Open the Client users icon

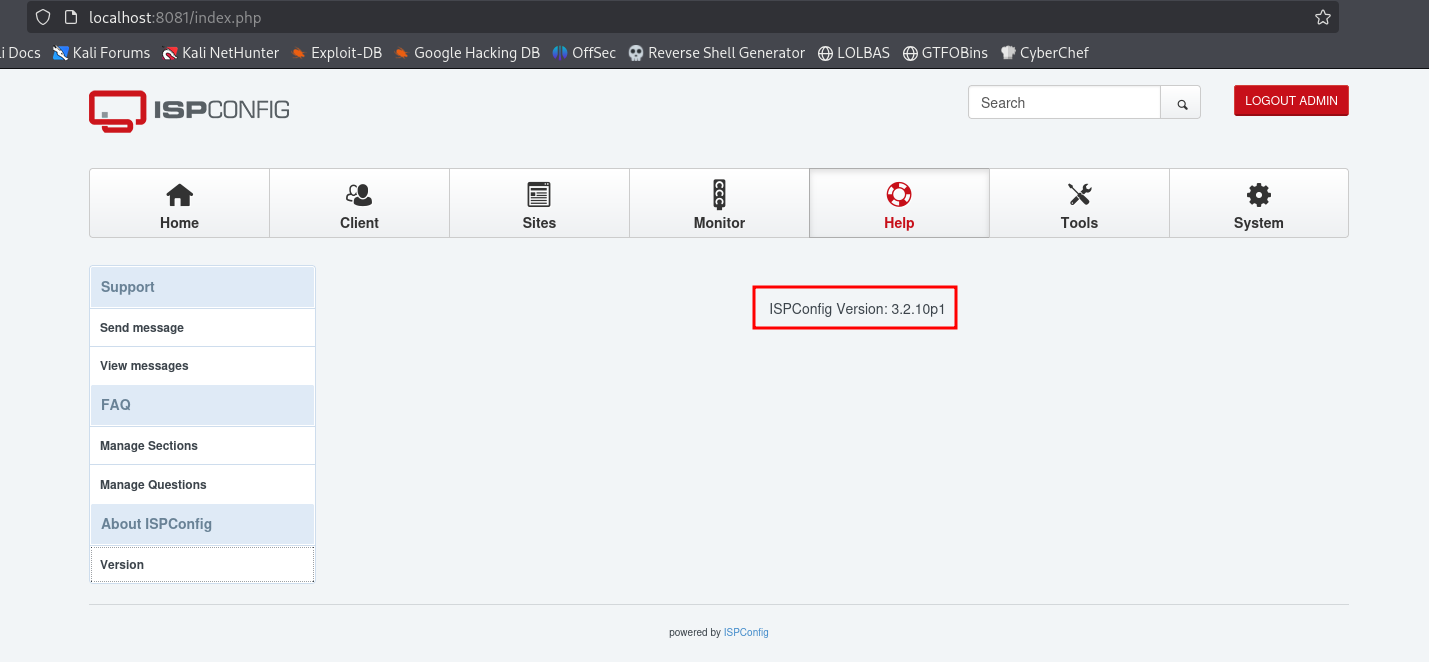click(359, 194)
